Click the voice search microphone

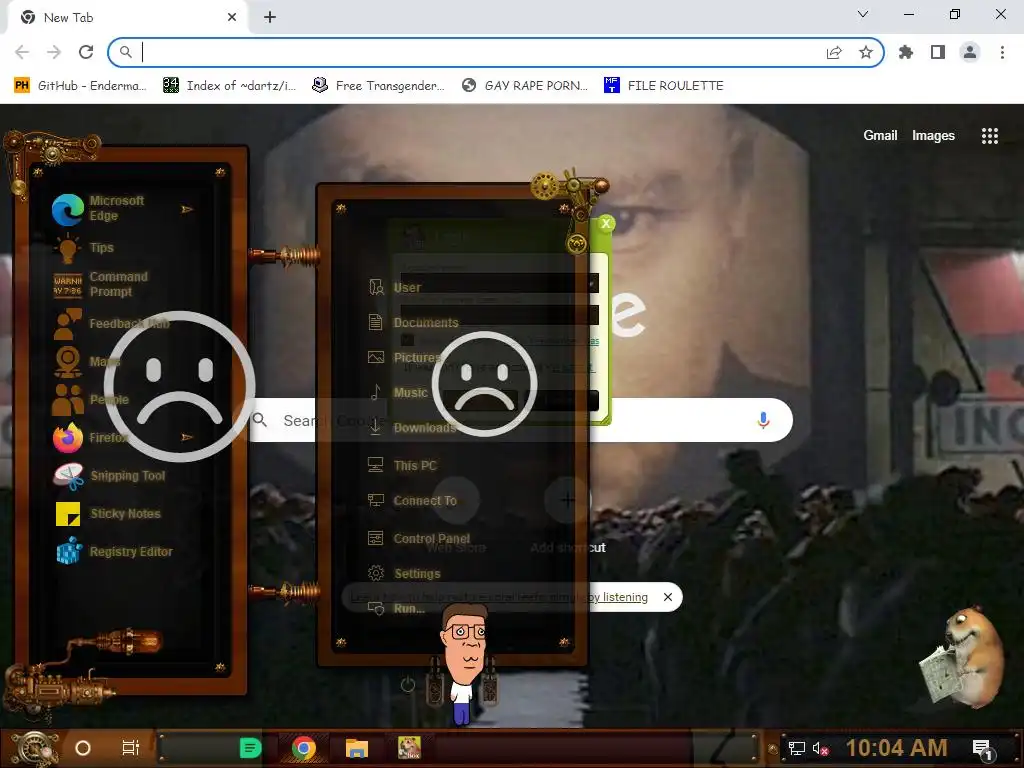763,420
